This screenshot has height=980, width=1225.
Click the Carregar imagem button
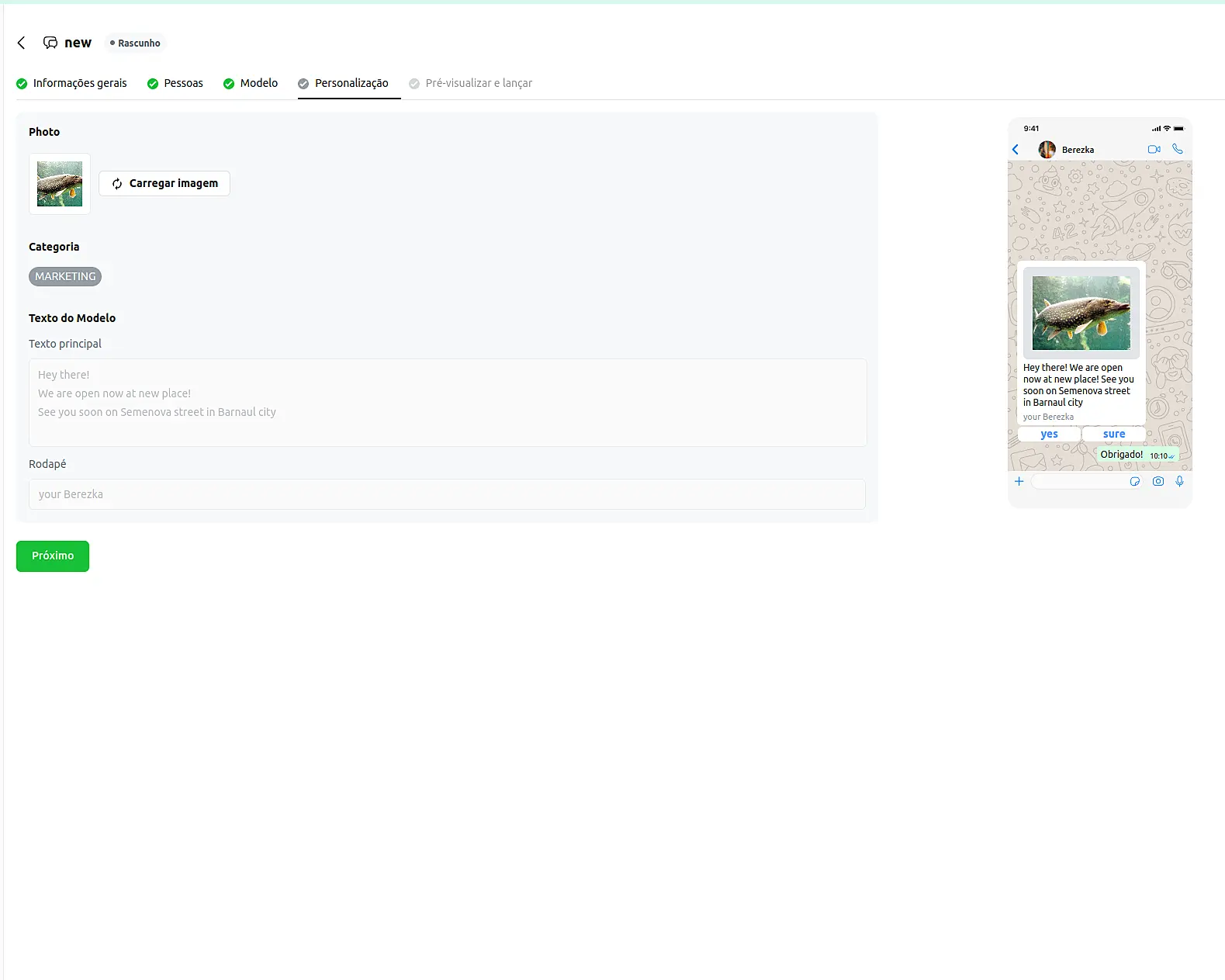pyautogui.click(x=164, y=184)
